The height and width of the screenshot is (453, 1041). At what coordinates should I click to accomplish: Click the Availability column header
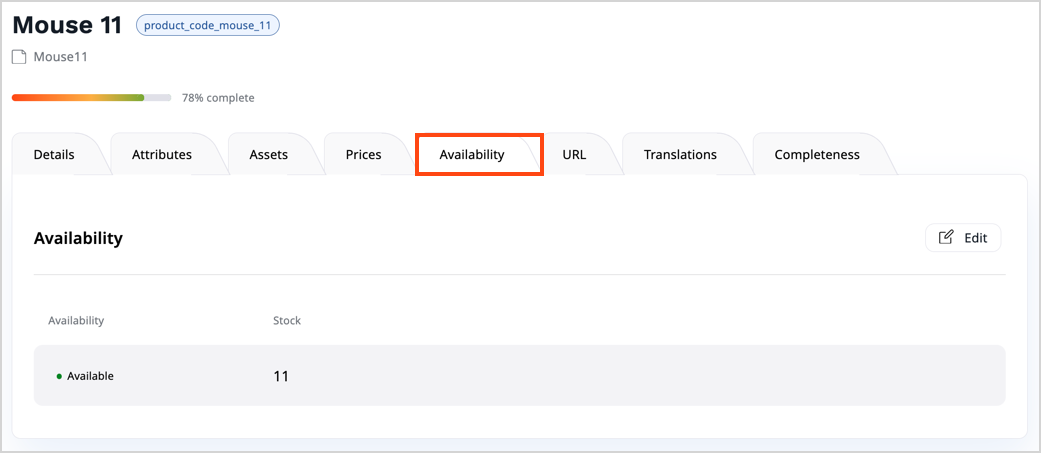76,321
